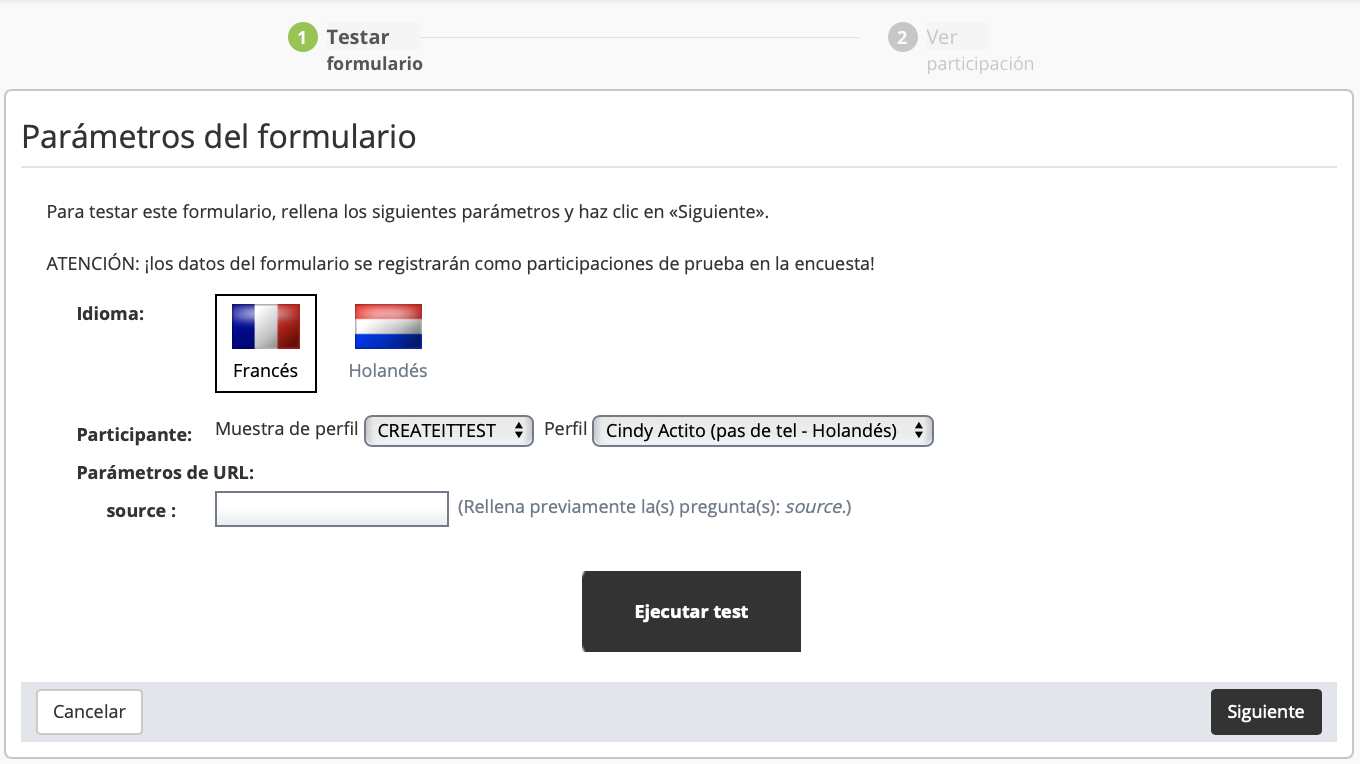Image resolution: width=1360 pixels, height=764 pixels.
Task: Go to the Testar formulario step
Action: point(374,50)
